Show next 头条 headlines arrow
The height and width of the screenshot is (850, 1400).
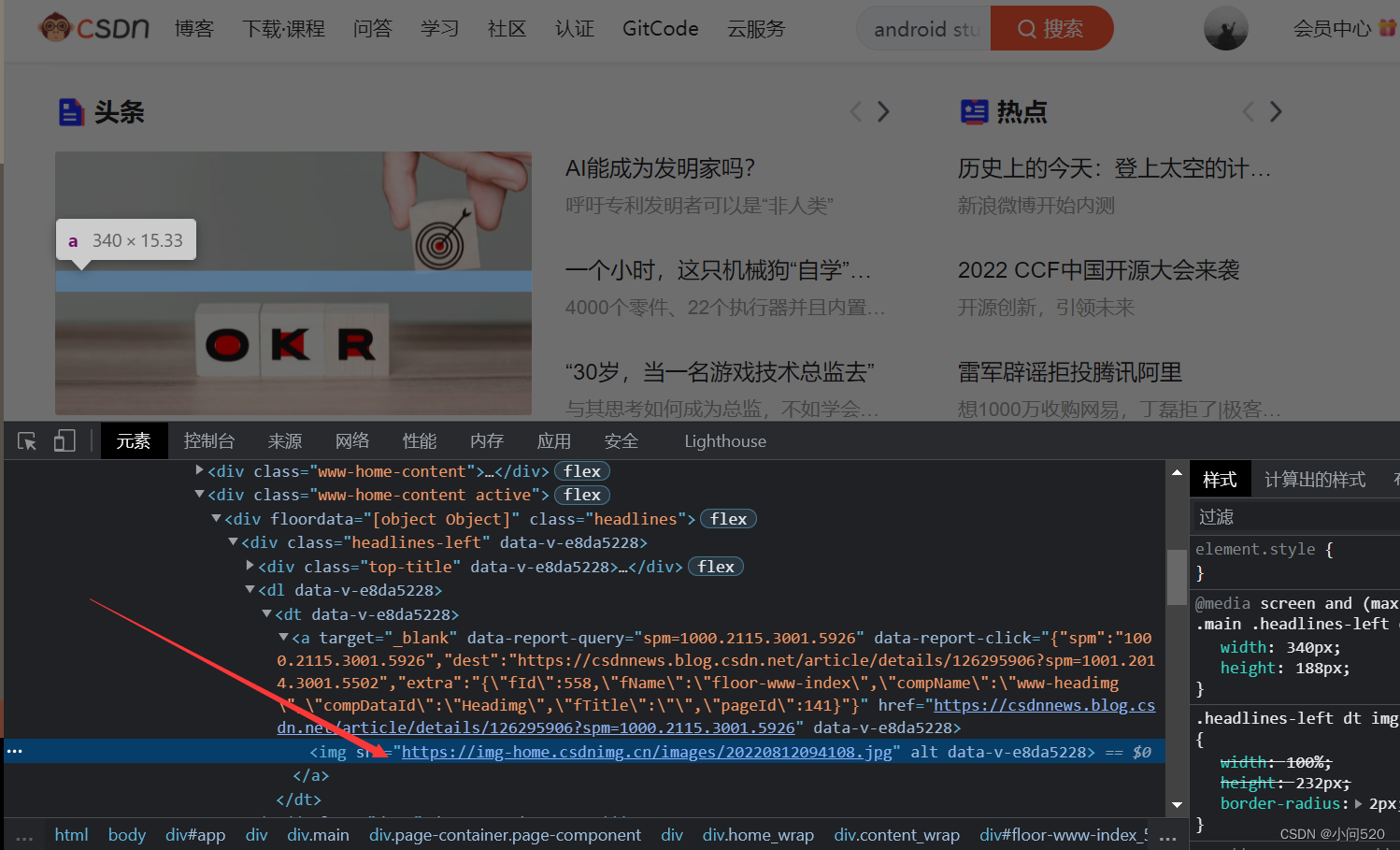click(x=883, y=112)
